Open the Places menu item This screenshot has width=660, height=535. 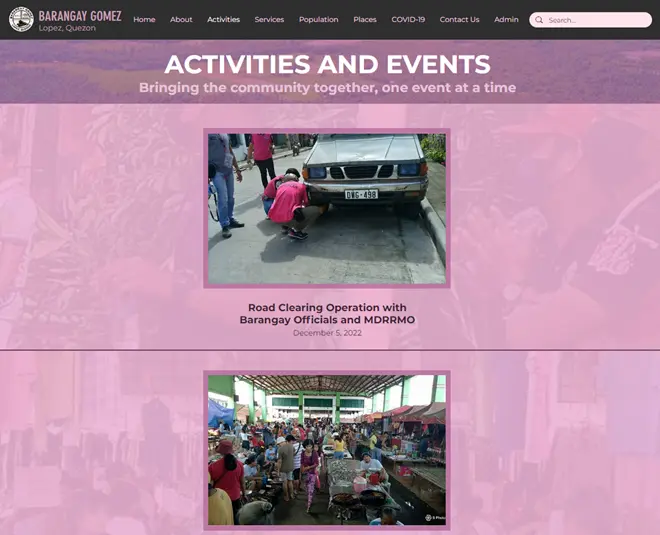pos(365,20)
